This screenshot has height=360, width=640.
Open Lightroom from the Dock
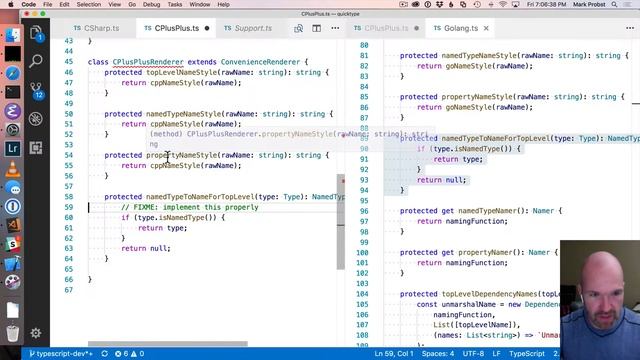click(13, 149)
